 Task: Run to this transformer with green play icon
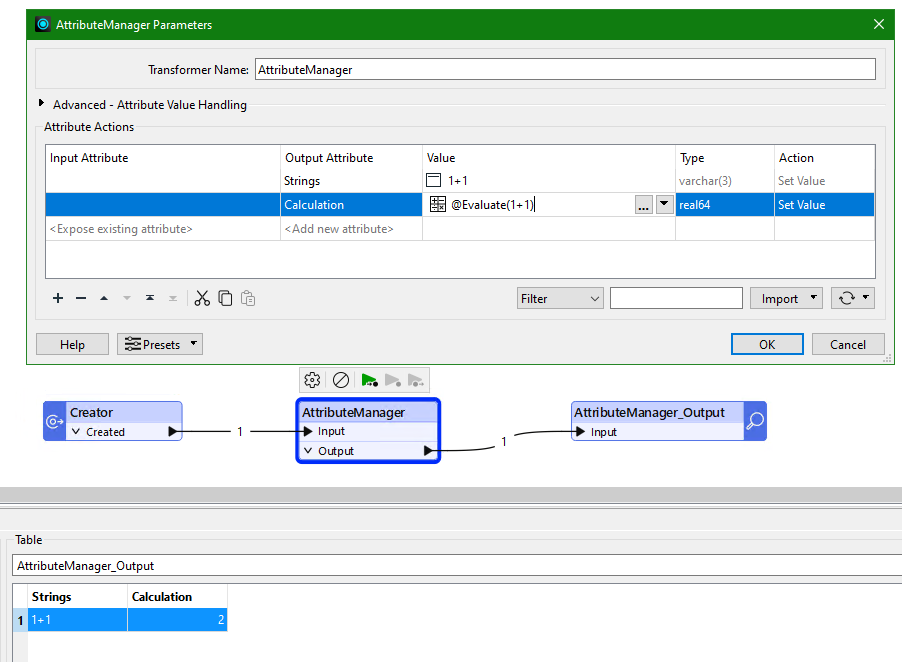click(369, 380)
